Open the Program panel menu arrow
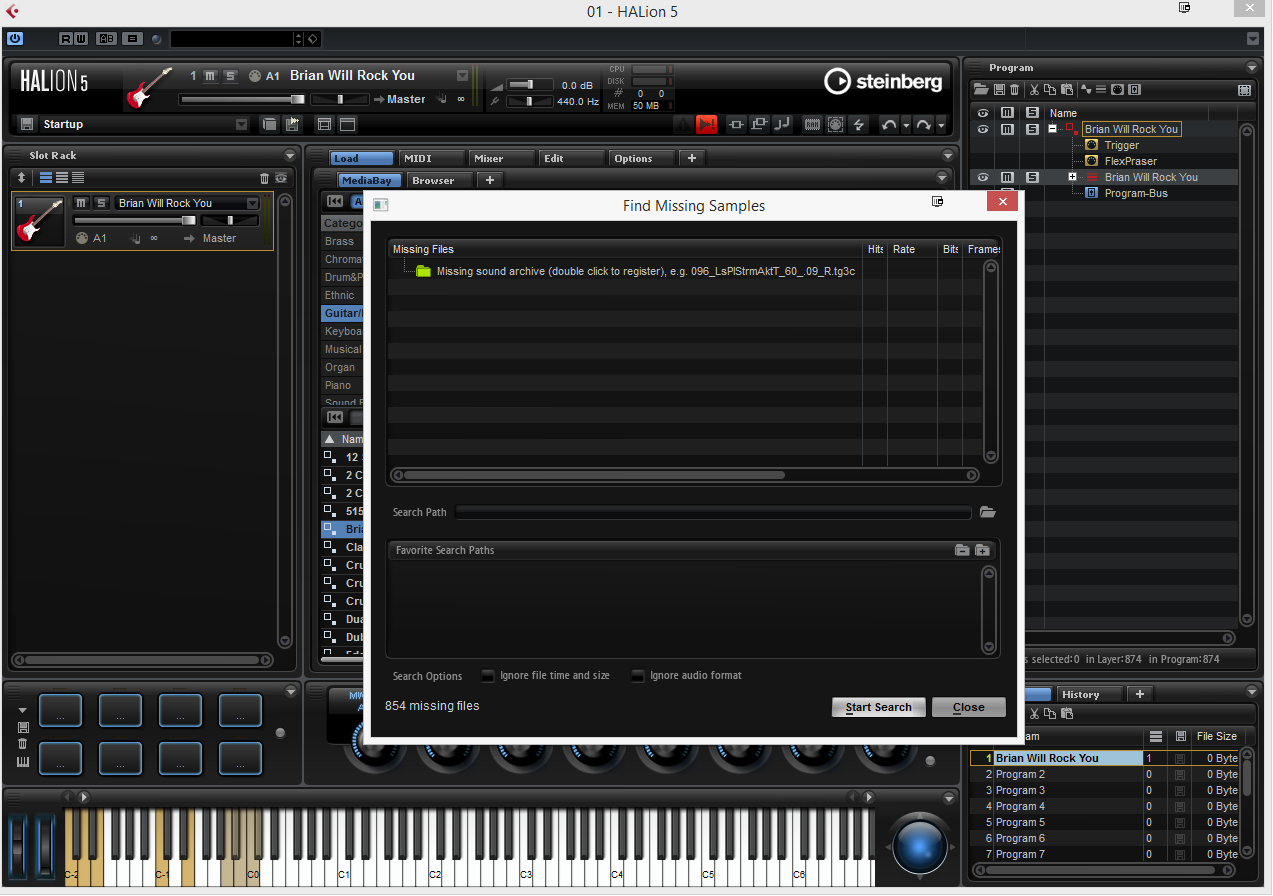The image size is (1273, 896). tap(1252, 68)
